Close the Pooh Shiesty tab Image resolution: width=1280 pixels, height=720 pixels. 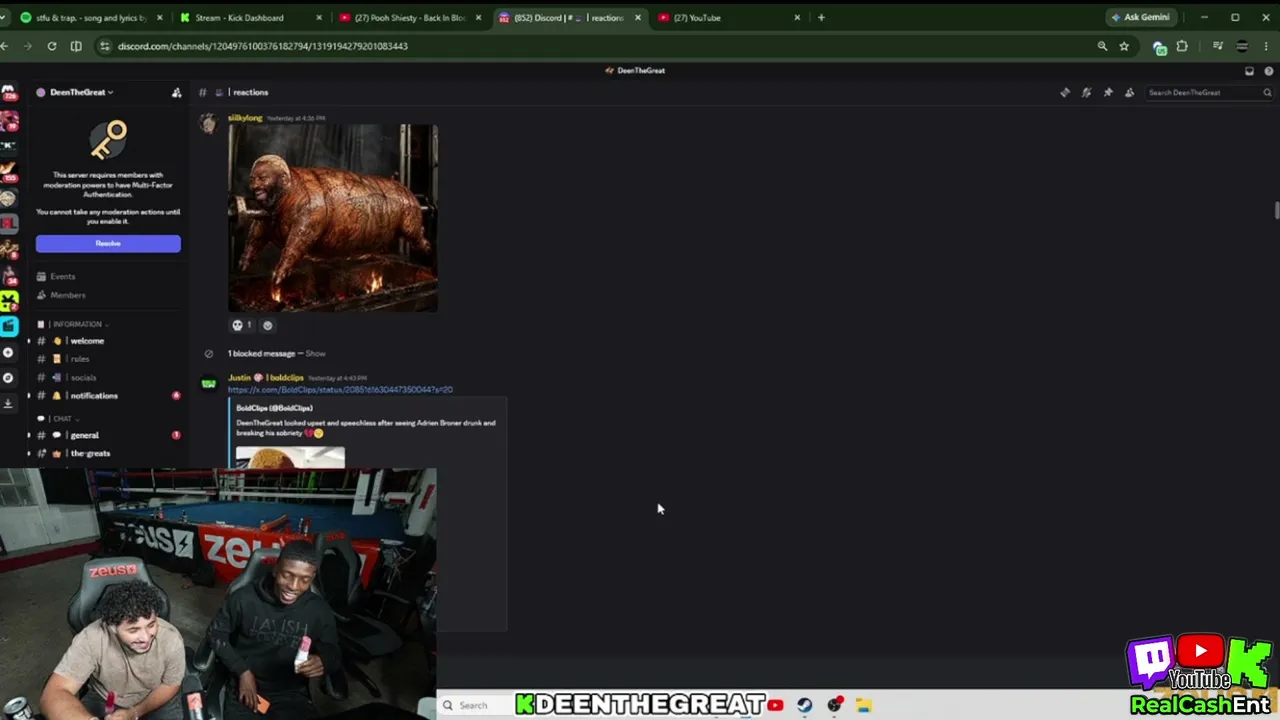click(479, 17)
